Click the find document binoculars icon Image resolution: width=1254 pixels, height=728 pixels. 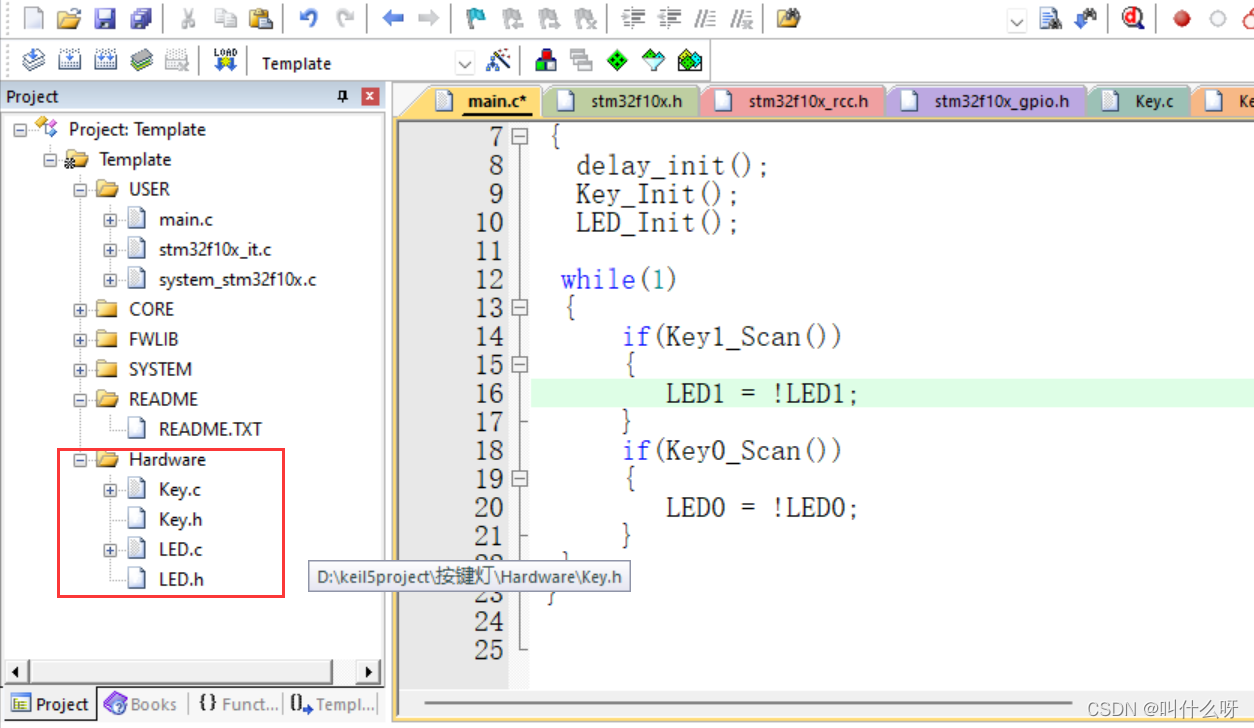pos(1050,18)
